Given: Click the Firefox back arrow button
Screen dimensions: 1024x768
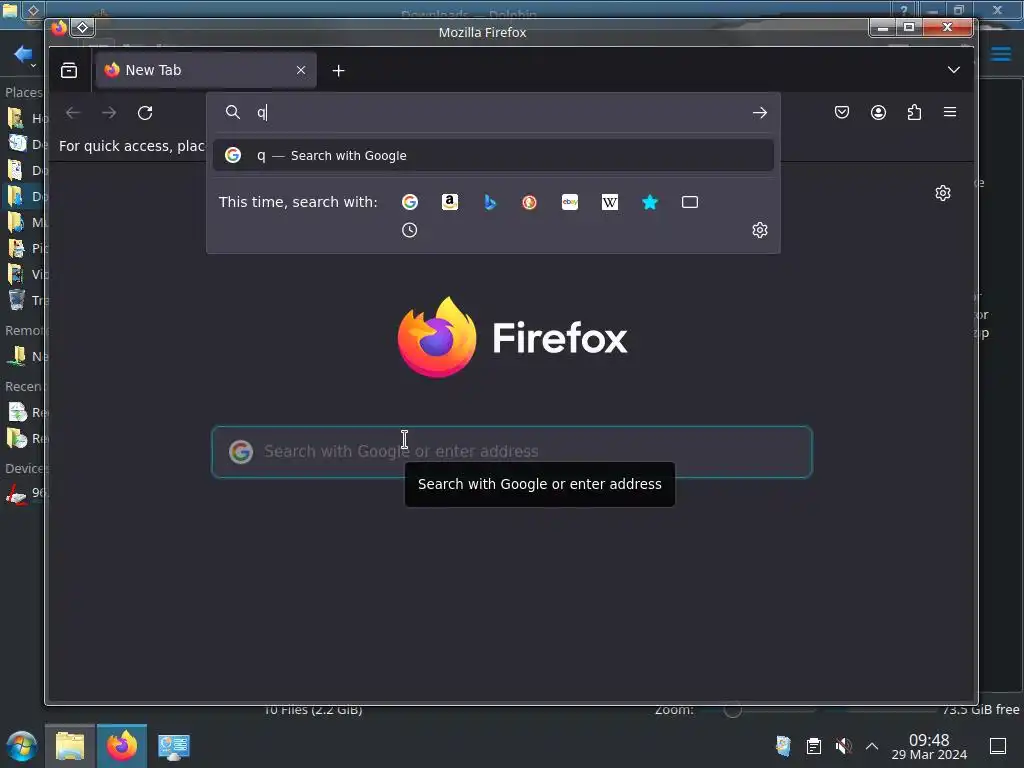Looking at the screenshot, I should (73, 113).
